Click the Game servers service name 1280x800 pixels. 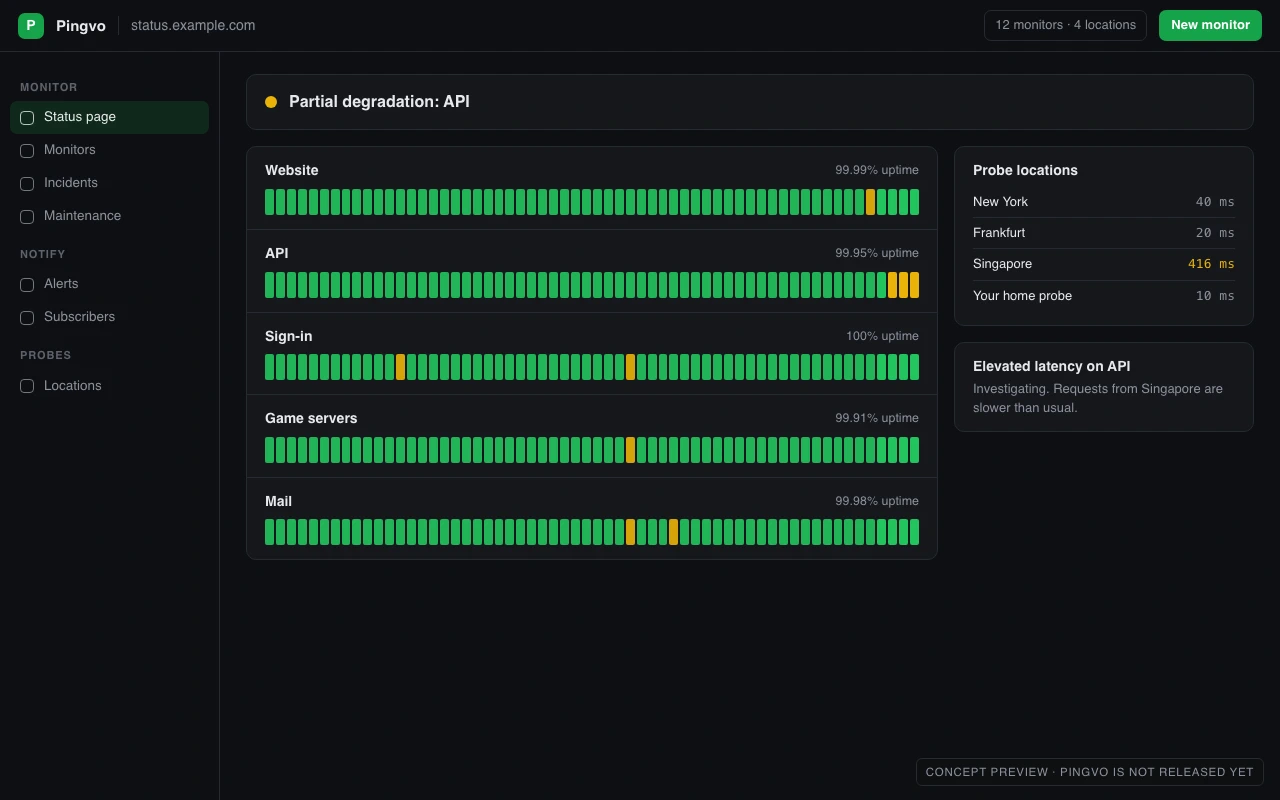pos(311,418)
